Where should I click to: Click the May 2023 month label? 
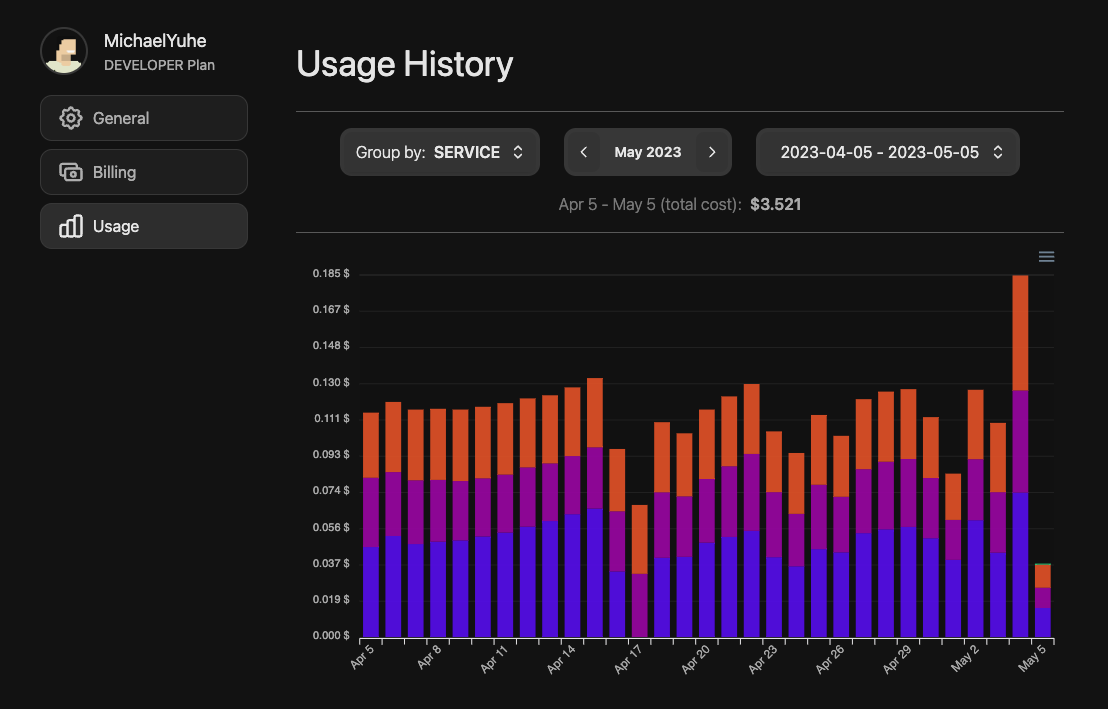648,152
